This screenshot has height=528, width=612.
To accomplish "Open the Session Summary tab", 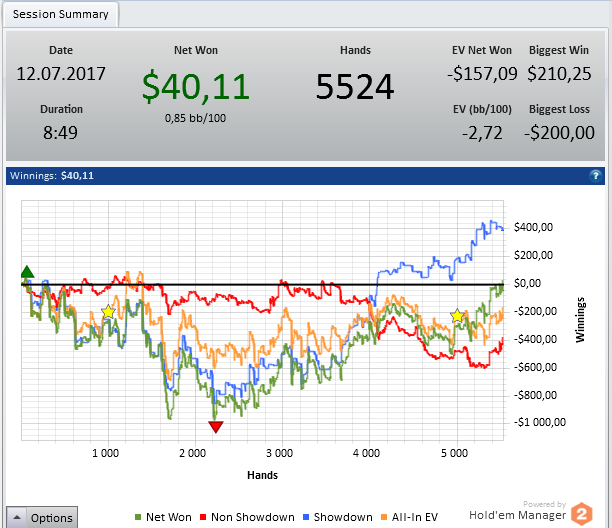I will 60,14.
